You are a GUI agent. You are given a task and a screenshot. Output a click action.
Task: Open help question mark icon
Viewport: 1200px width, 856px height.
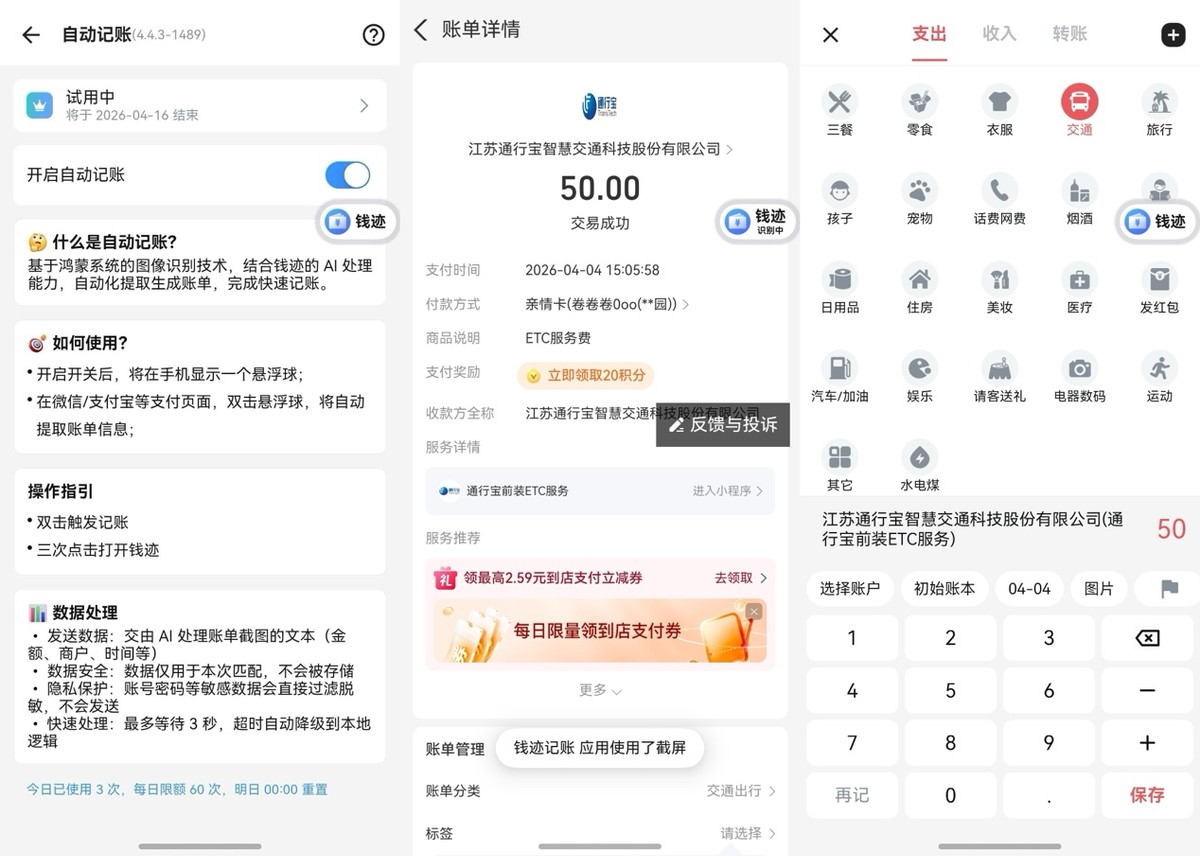pyautogui.click(x=373, y=35)
